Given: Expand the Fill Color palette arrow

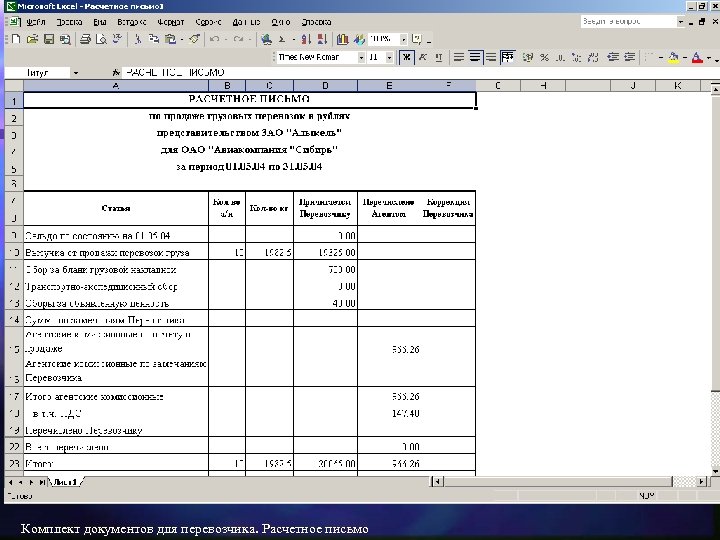Looking at the screenshot, I should click(x=685, y=57).
